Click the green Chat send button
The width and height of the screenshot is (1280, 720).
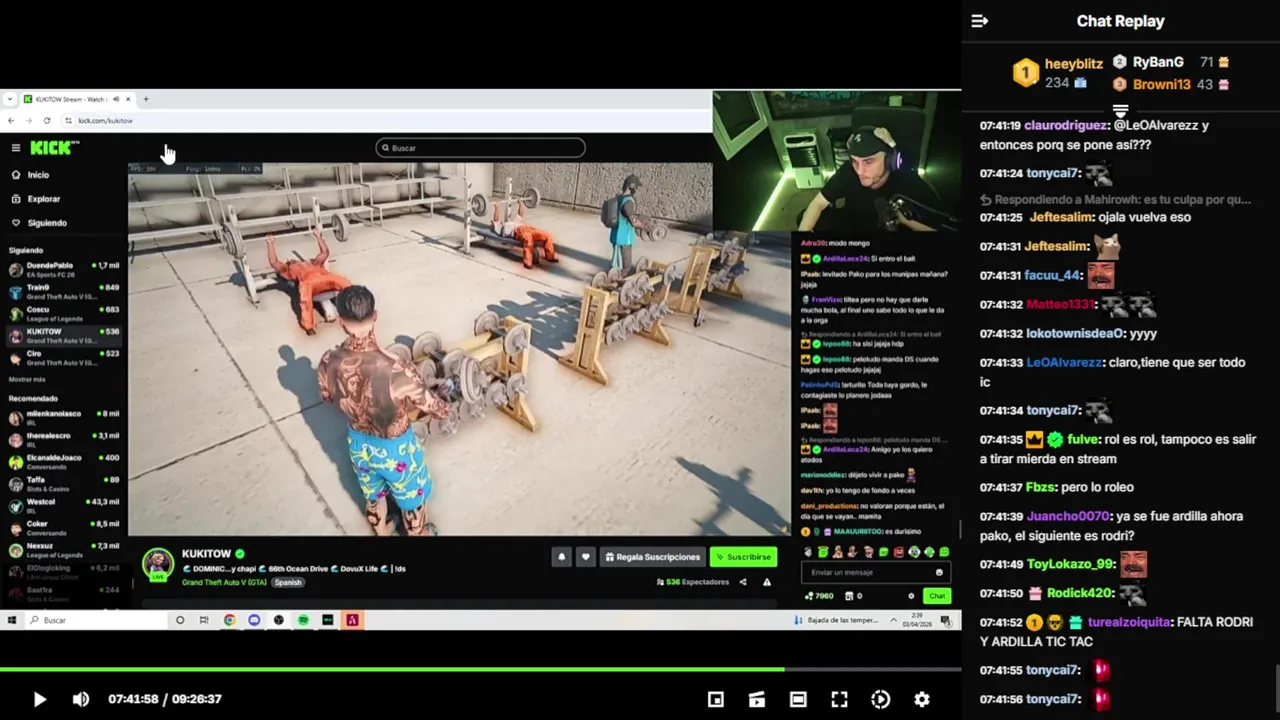[936, 596]
